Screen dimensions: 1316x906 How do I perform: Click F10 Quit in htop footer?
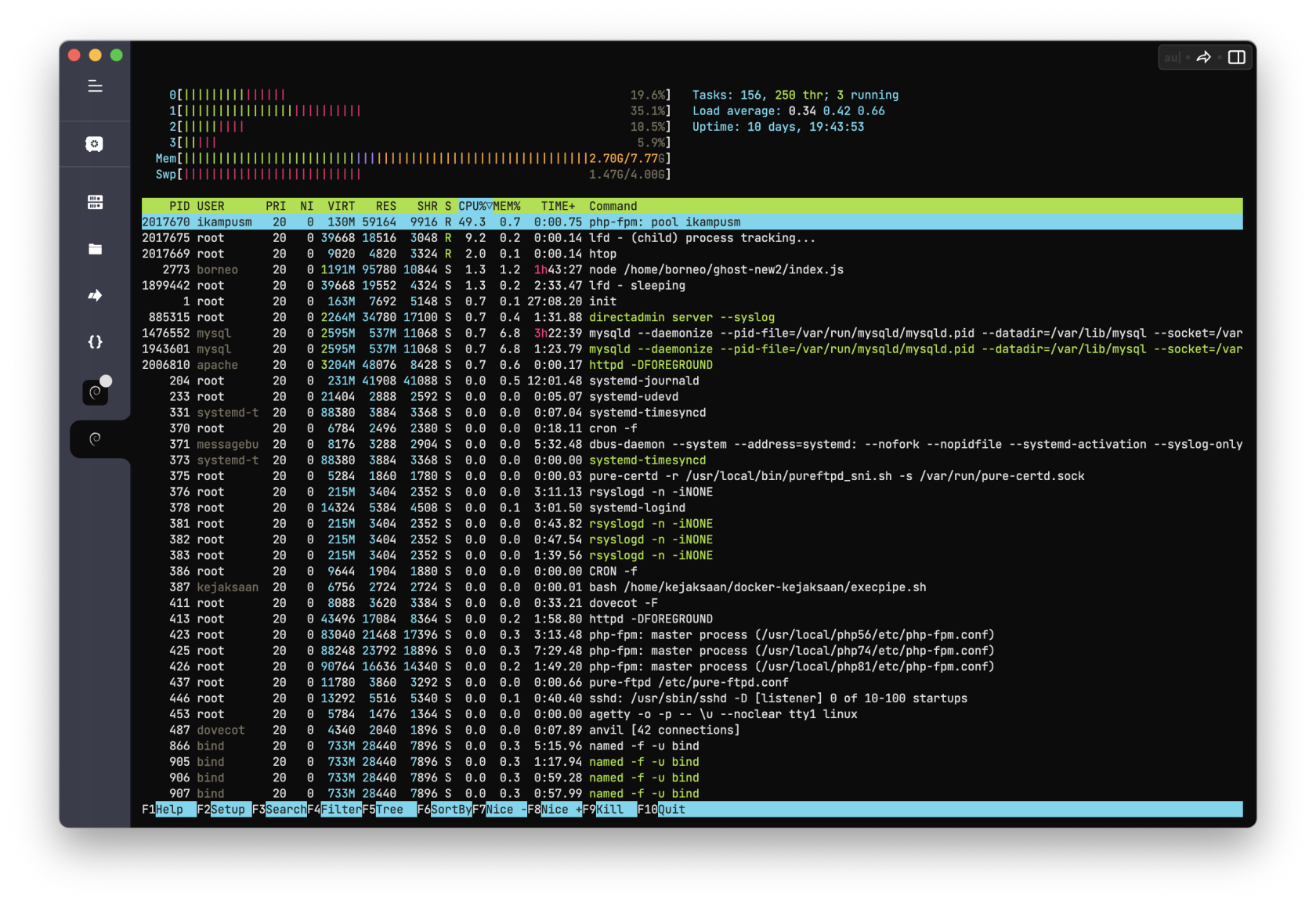pos(661,809)
